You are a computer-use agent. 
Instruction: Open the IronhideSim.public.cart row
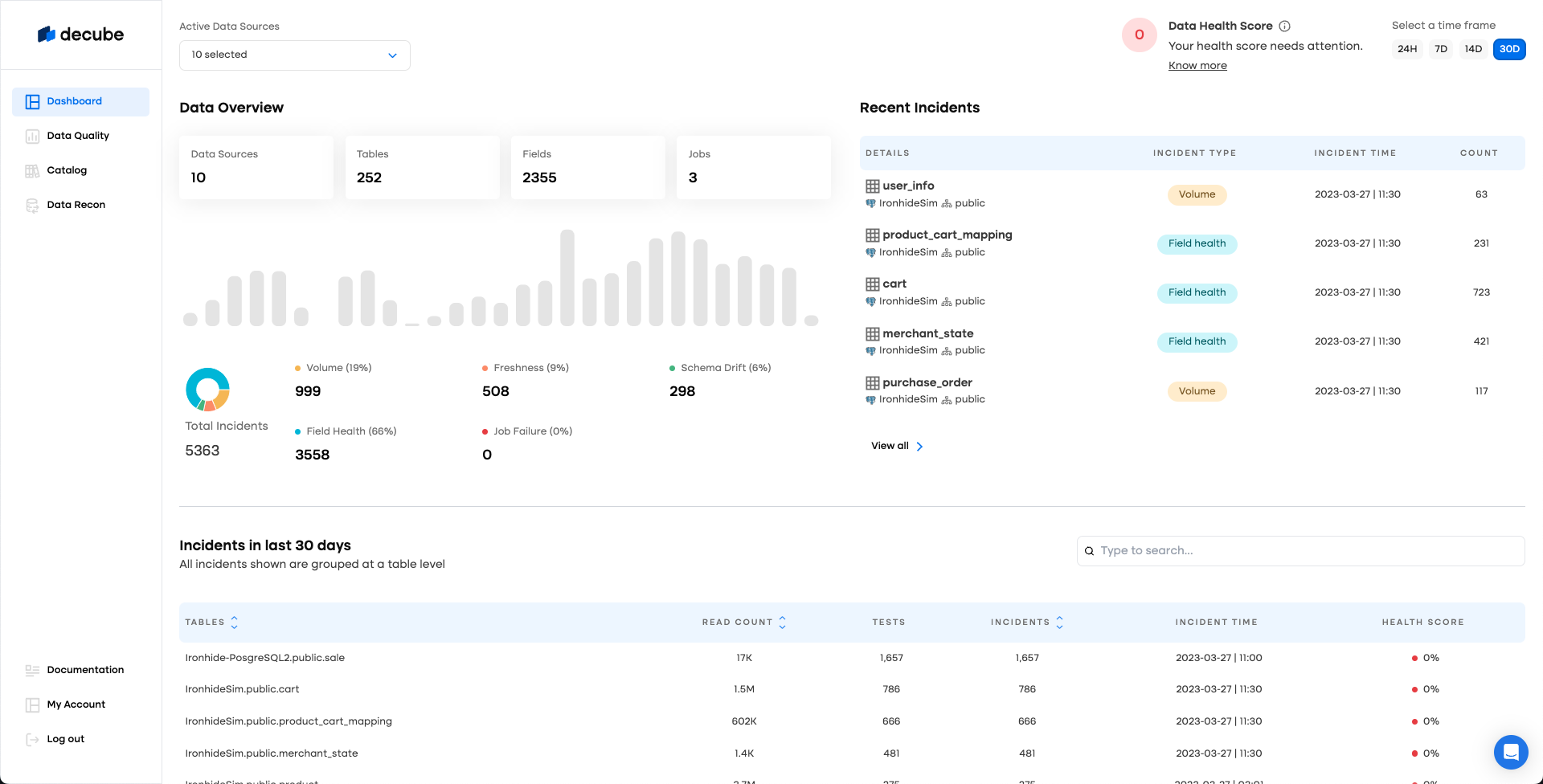[x=852, y=689]
